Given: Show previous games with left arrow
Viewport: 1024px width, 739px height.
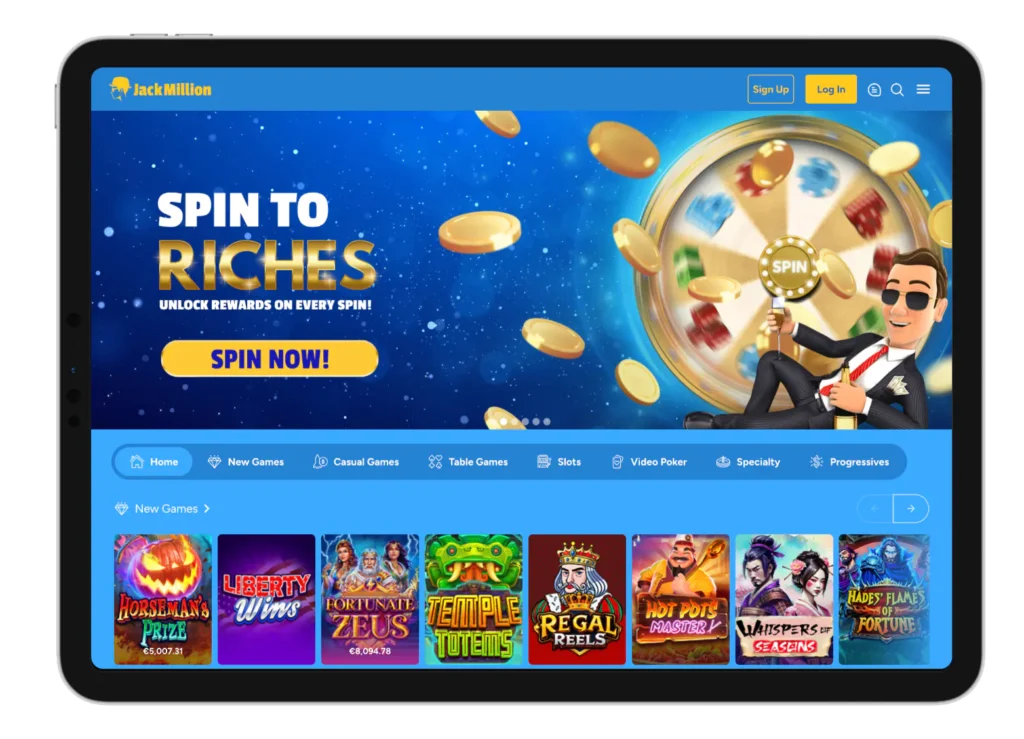Looking at the screenshot, I should coord(875,509).
